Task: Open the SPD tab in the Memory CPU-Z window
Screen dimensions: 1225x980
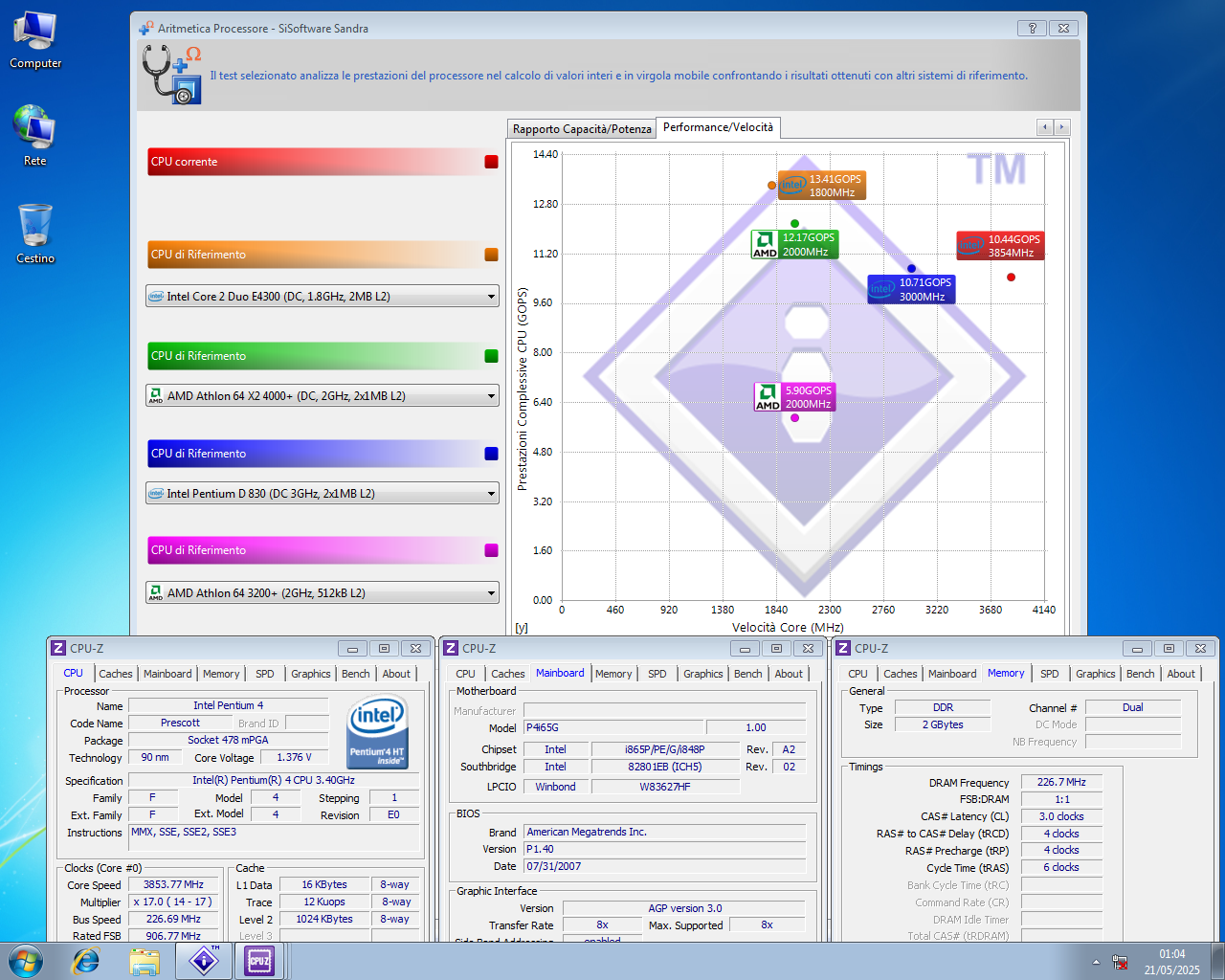Action: [x=1049, y=674]
